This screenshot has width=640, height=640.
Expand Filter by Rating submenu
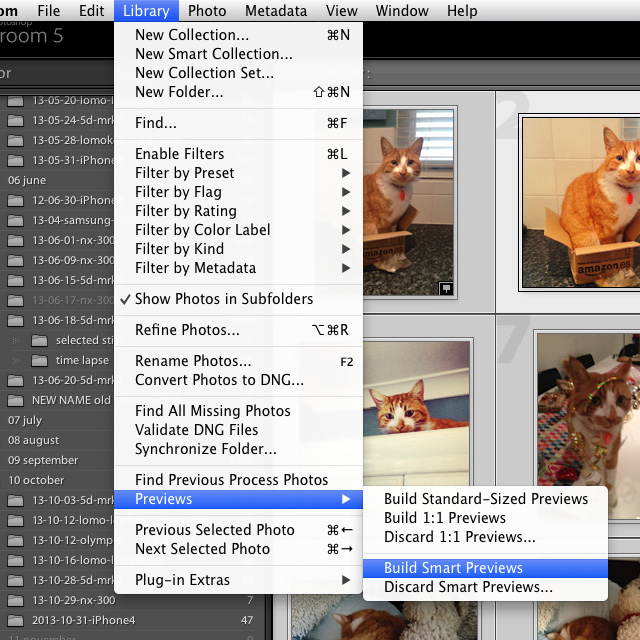[238, 211]
